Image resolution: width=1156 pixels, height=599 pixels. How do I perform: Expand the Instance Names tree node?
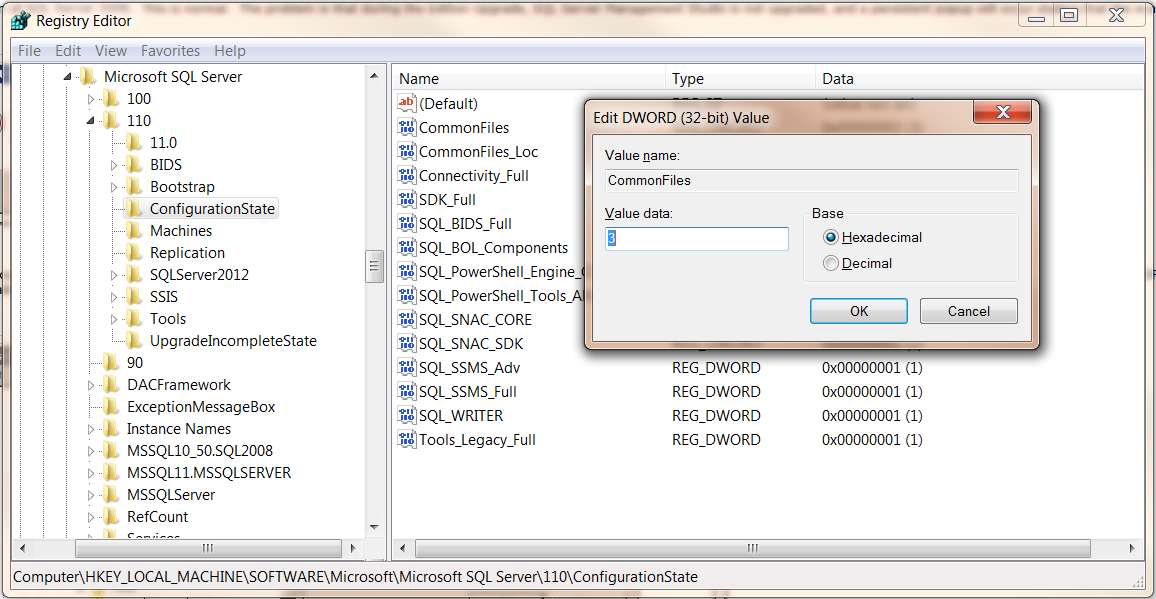point(91,429)
